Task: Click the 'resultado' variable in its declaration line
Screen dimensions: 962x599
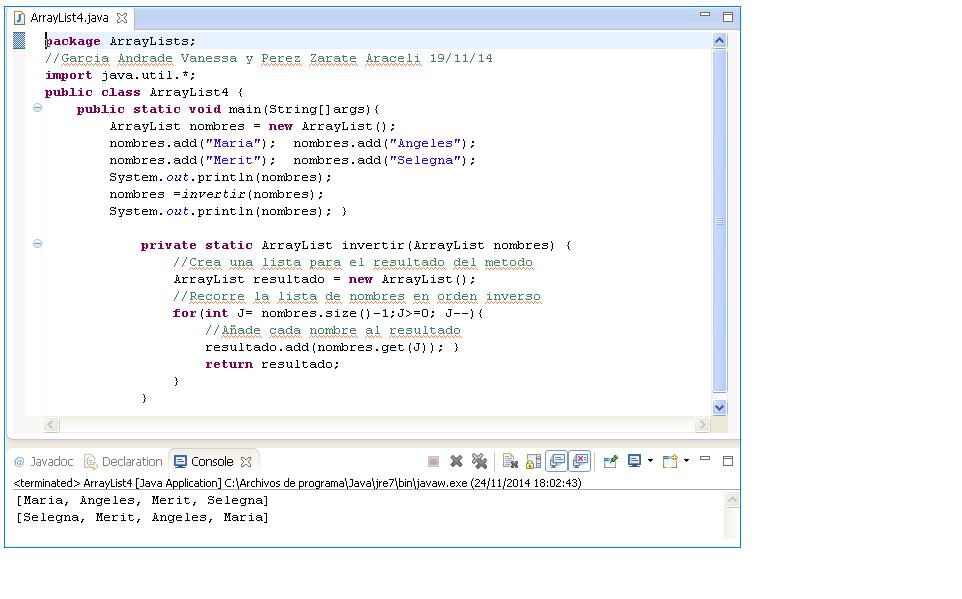Action: point(289,279)
